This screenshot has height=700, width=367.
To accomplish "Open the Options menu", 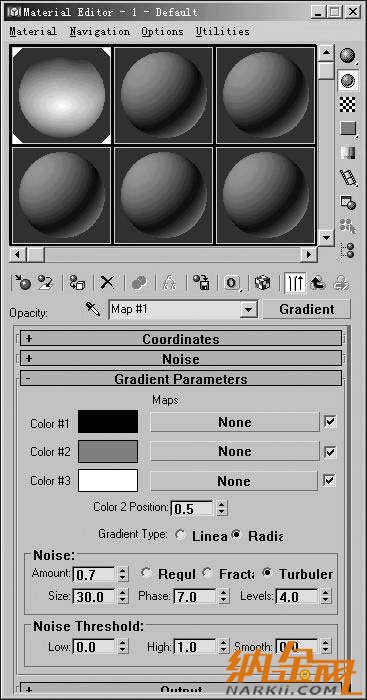I will [163, 31].
